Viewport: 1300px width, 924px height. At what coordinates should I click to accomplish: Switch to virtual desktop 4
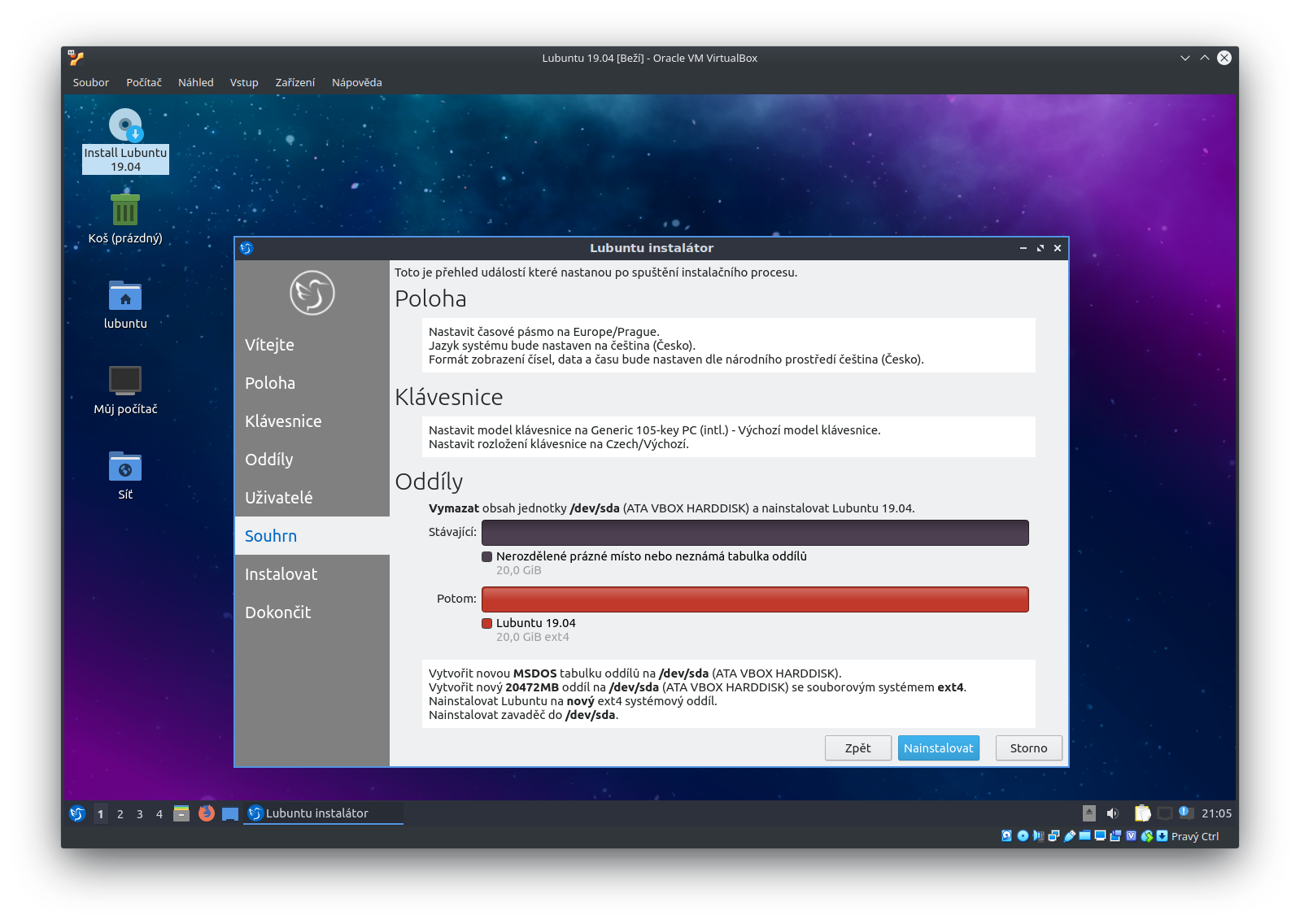pos(159,813)
